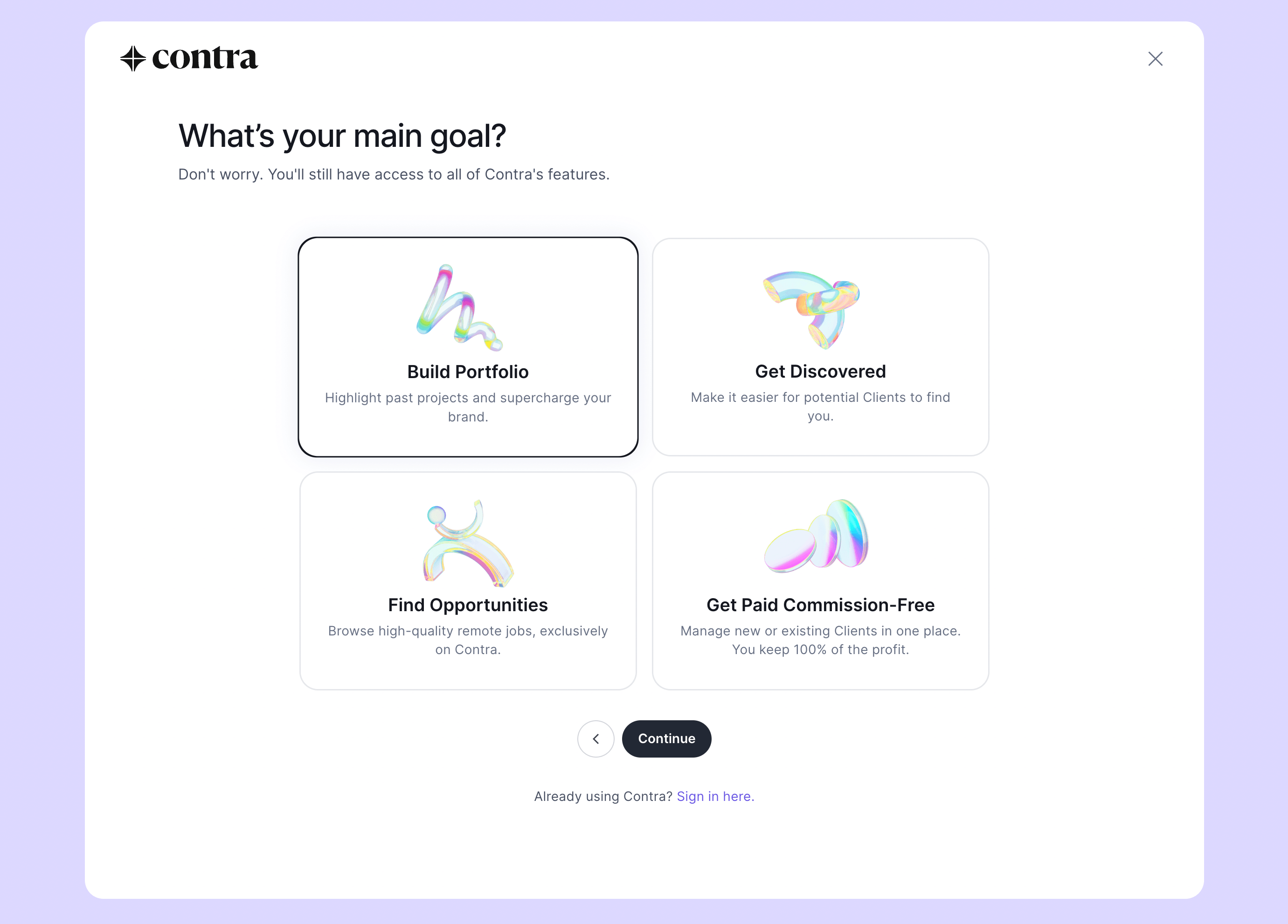Viewport: 1288px width, 924px height.
Task: Click the 'Highlight past projects' description text
Action: click(468, 407)
